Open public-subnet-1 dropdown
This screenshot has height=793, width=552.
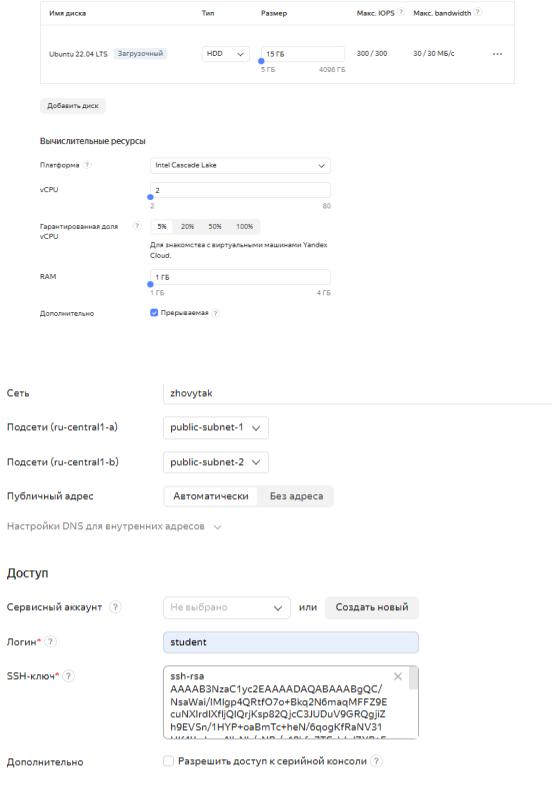216,427
